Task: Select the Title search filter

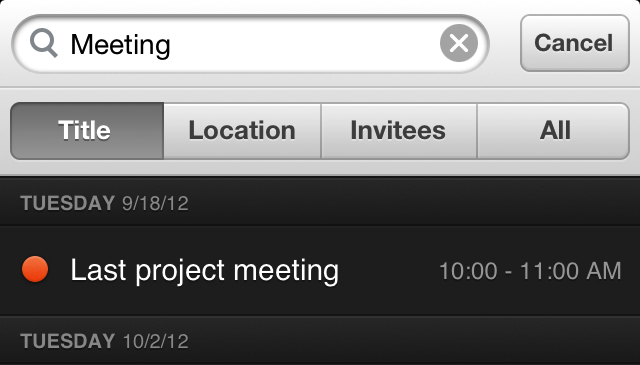Action: tap(87, 131)
